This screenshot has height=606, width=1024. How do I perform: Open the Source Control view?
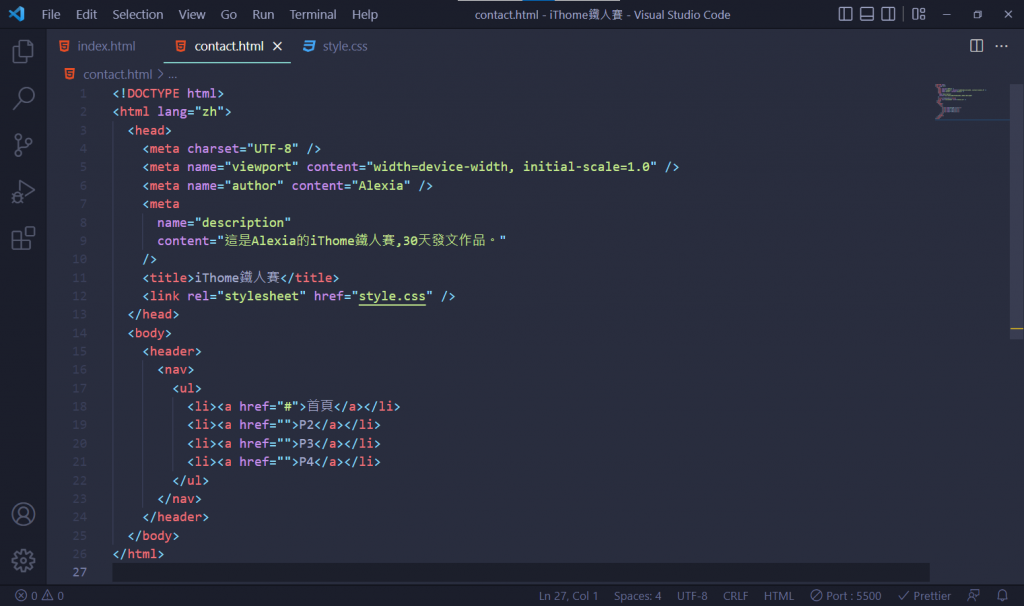click(x=23, y=145)
